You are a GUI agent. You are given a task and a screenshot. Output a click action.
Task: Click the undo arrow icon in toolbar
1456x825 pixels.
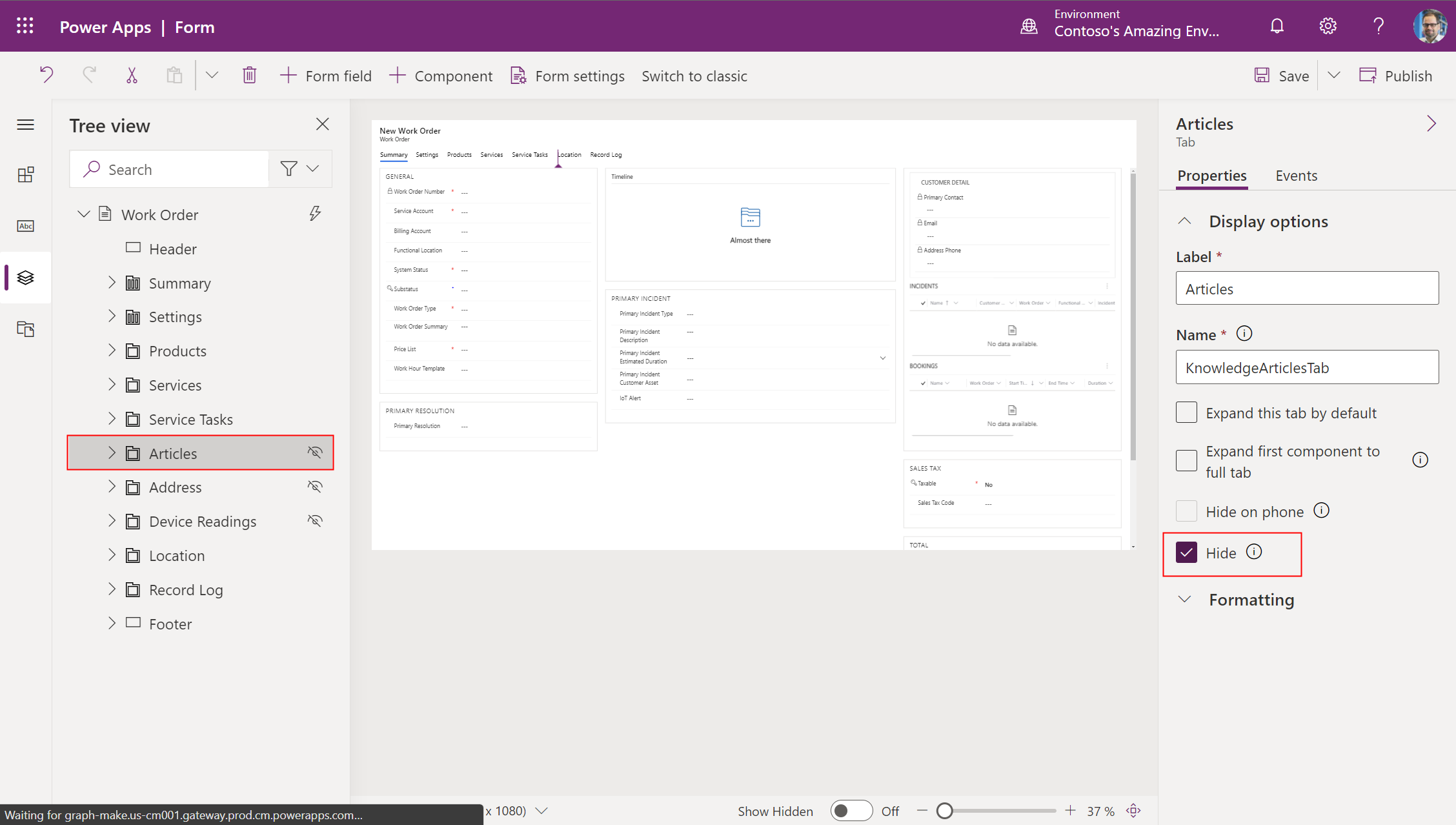47,75
